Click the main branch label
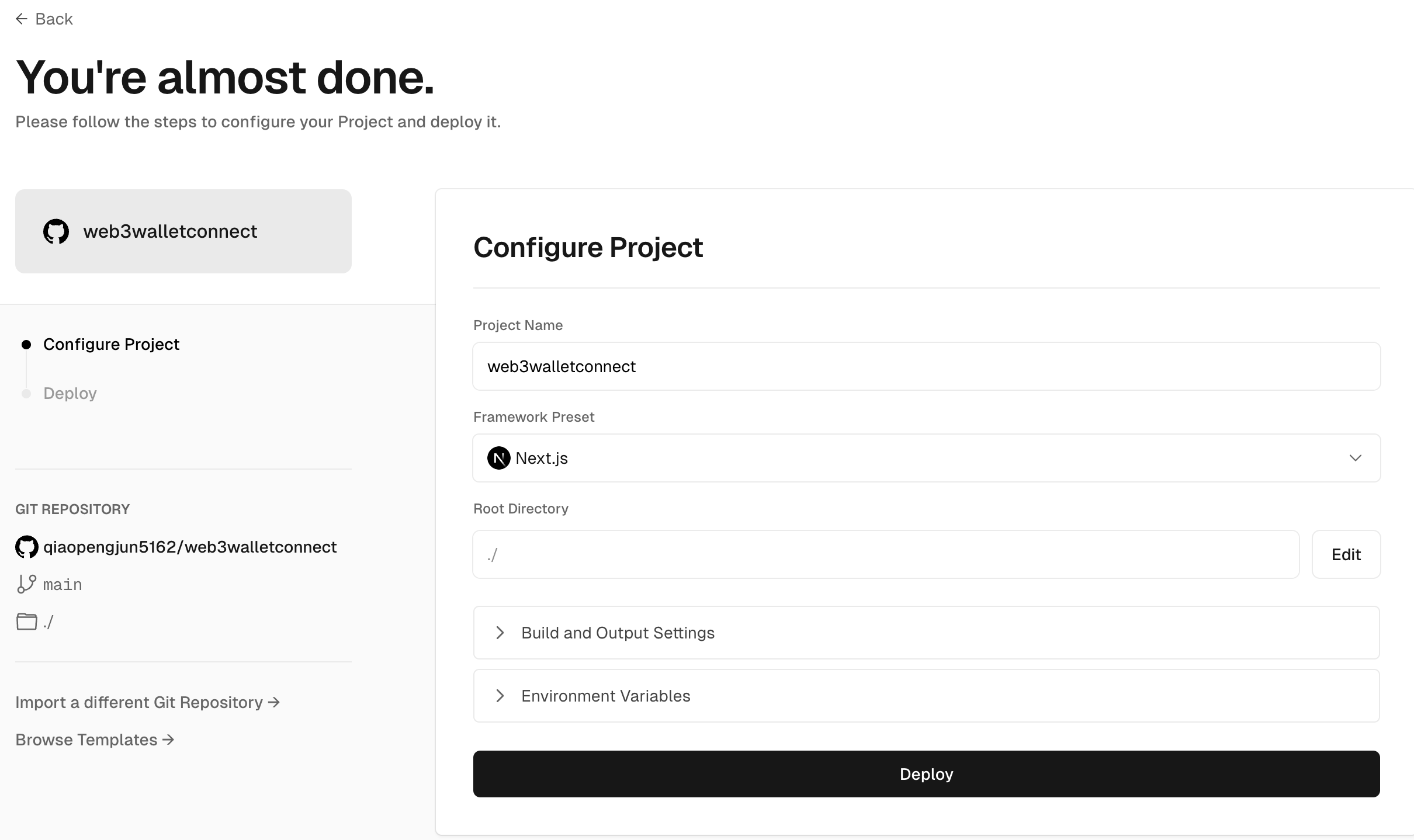This screenshot has height=840, width=1414. (x=63, y=585)
